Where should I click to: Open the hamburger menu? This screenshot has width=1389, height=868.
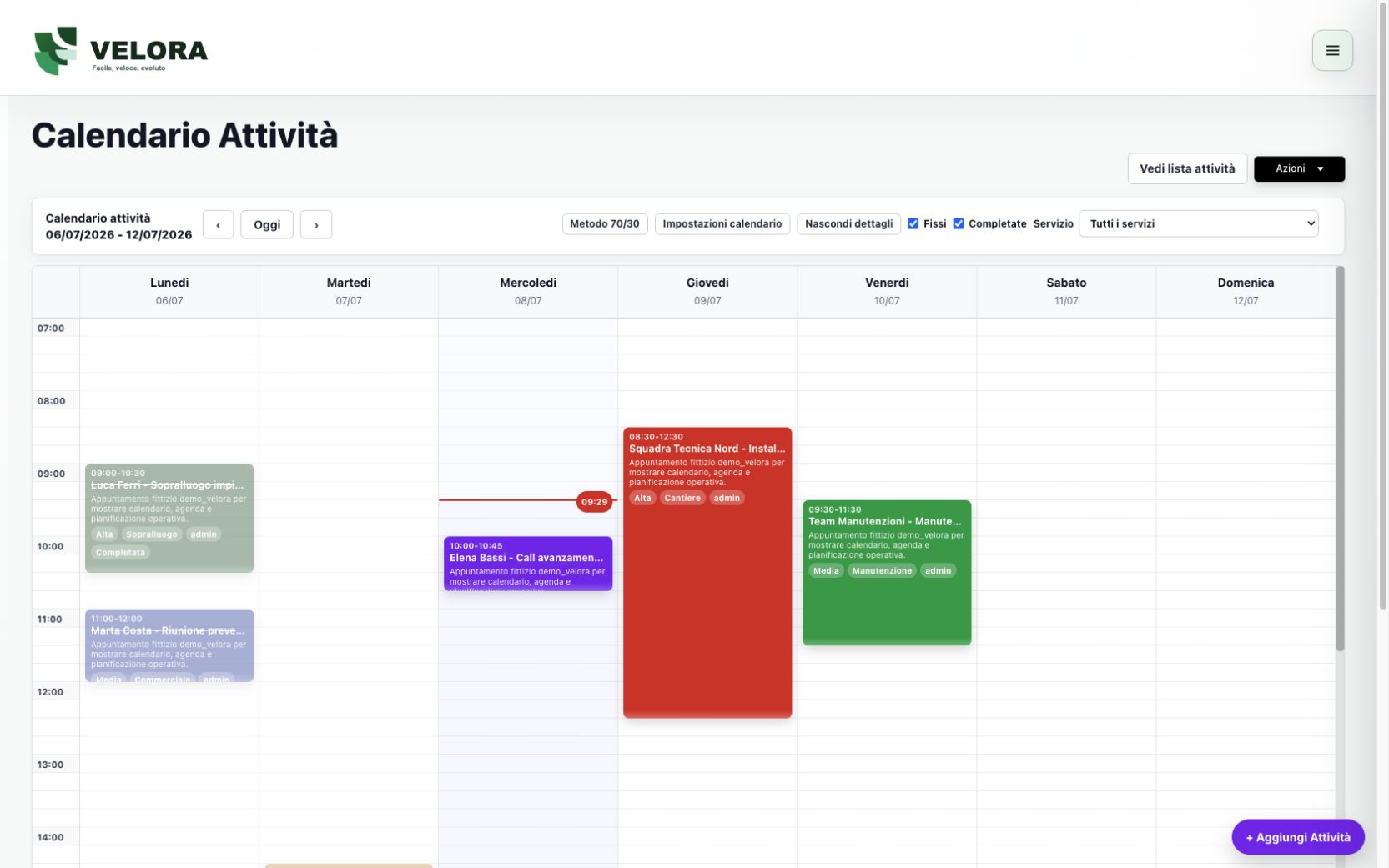pyautogui.click(x=1332, y=50)
